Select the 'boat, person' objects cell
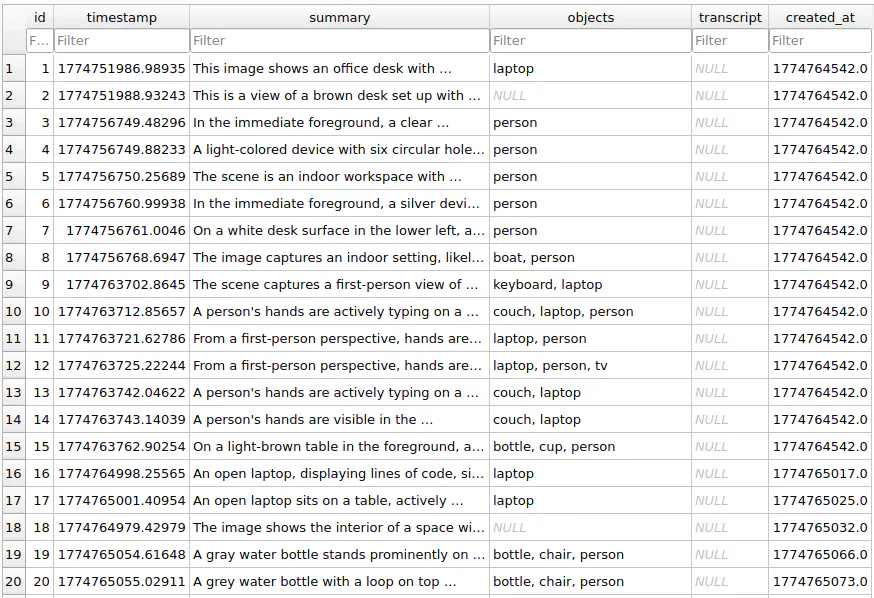 590,257
